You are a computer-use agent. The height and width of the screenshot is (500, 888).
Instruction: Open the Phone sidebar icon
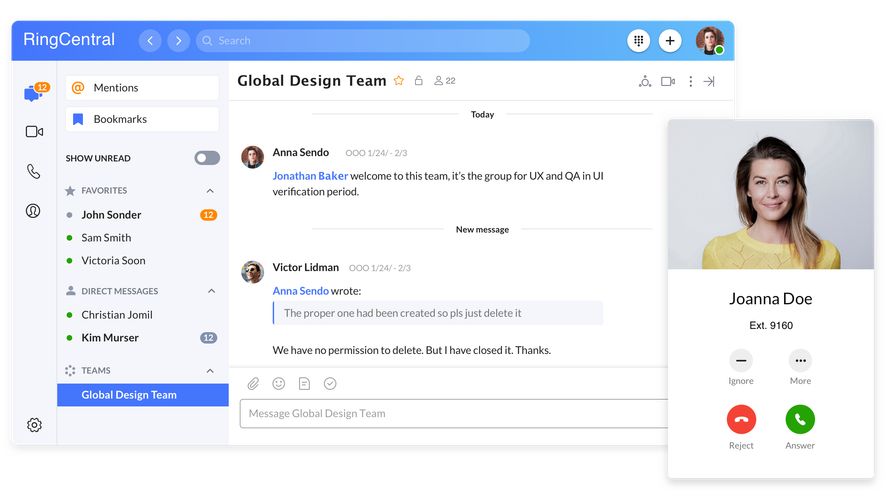coord(34,172)
